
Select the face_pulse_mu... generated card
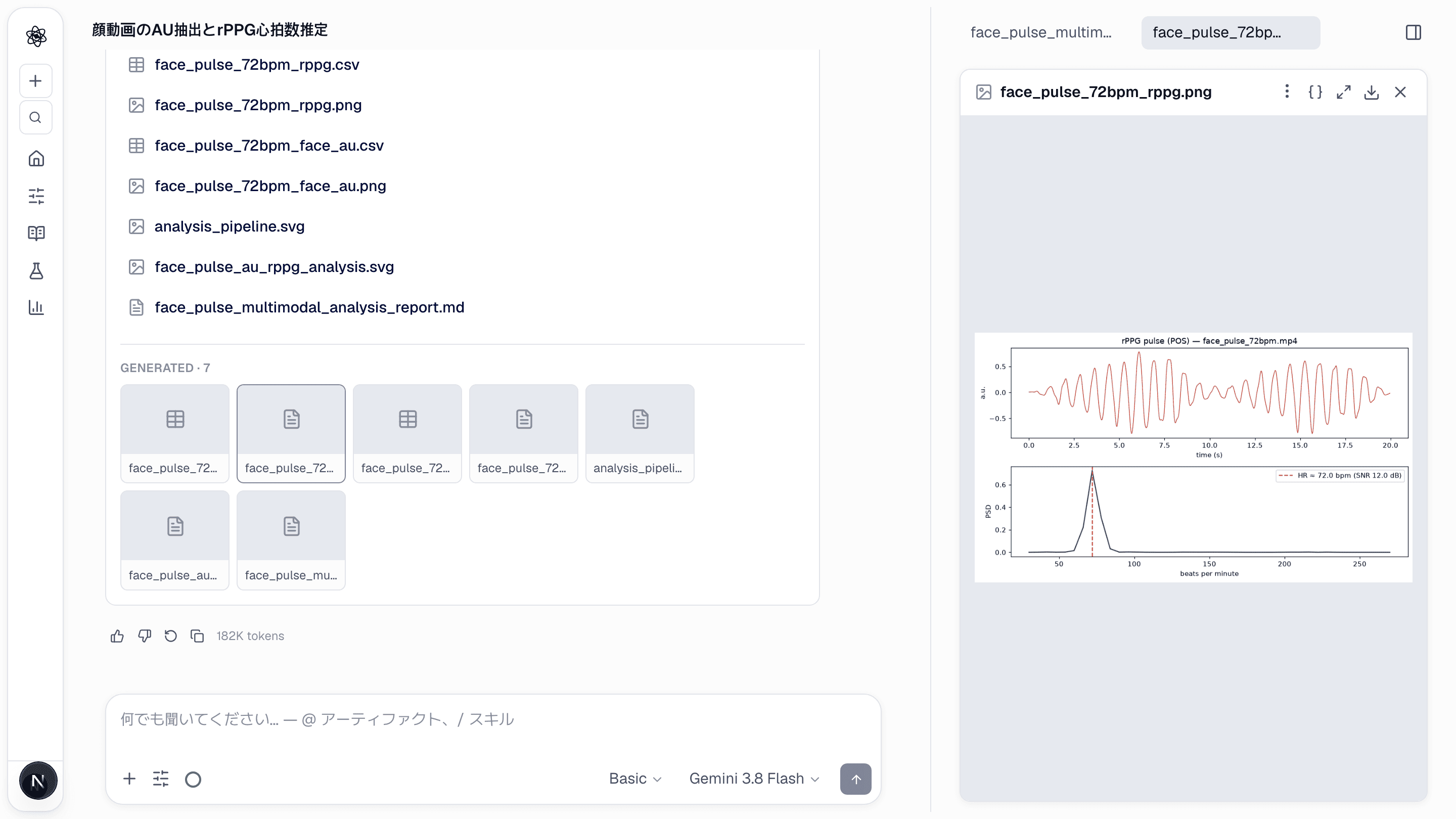click(x=291, y=540)
